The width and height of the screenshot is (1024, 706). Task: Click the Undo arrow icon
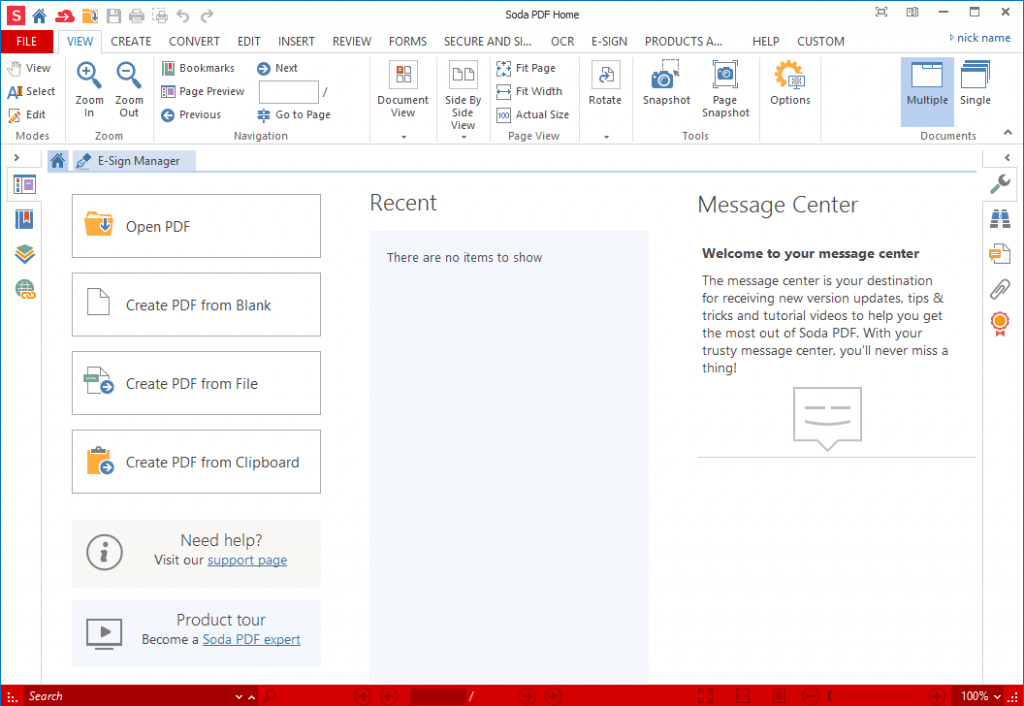[183, 16]
